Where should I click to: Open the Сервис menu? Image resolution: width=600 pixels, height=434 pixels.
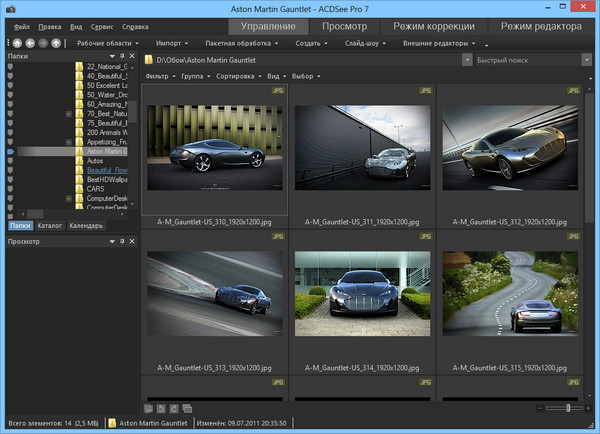coord(101,25)
